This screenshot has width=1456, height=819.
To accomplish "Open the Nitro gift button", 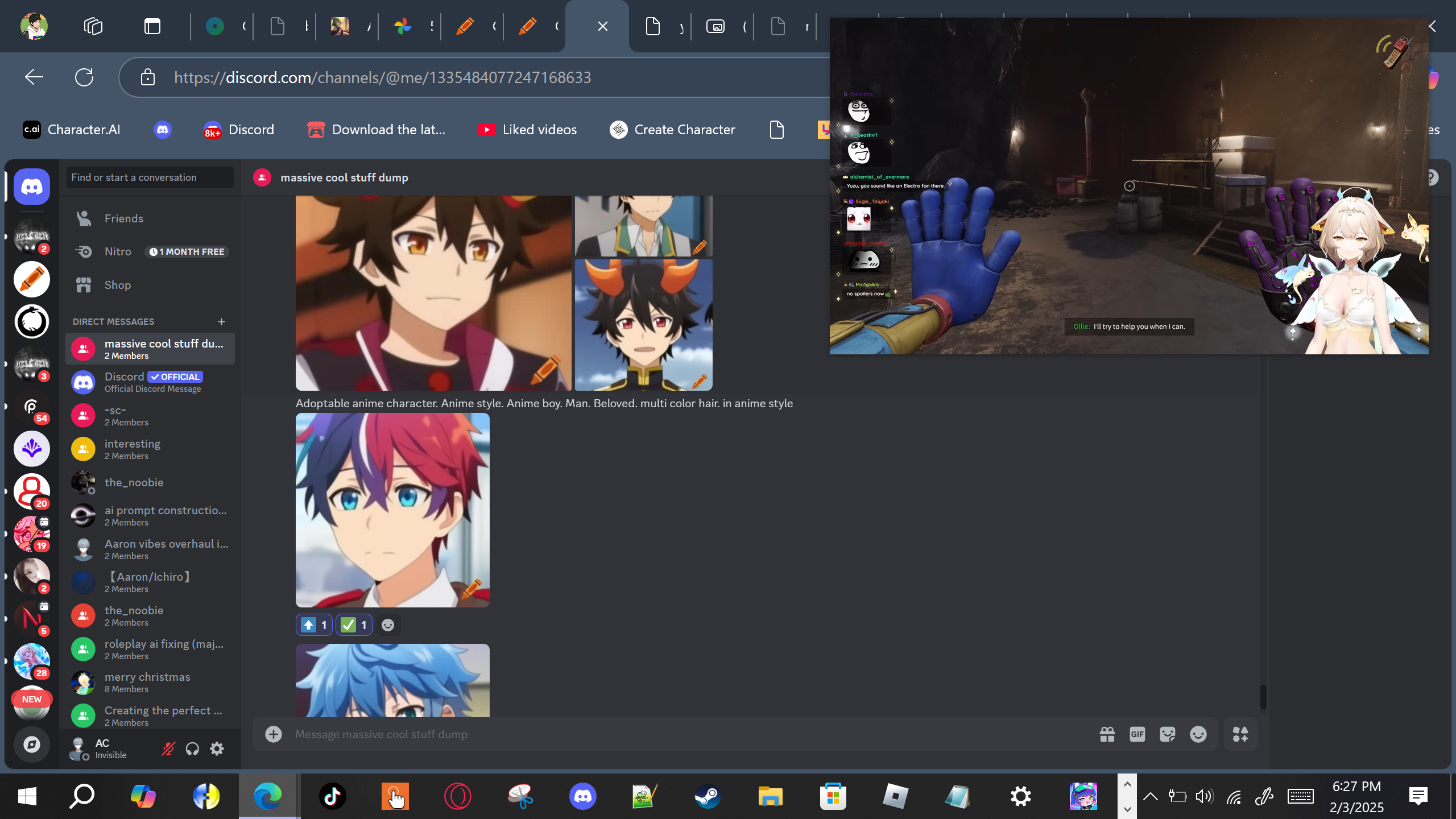I will (x=1107, y=734).
